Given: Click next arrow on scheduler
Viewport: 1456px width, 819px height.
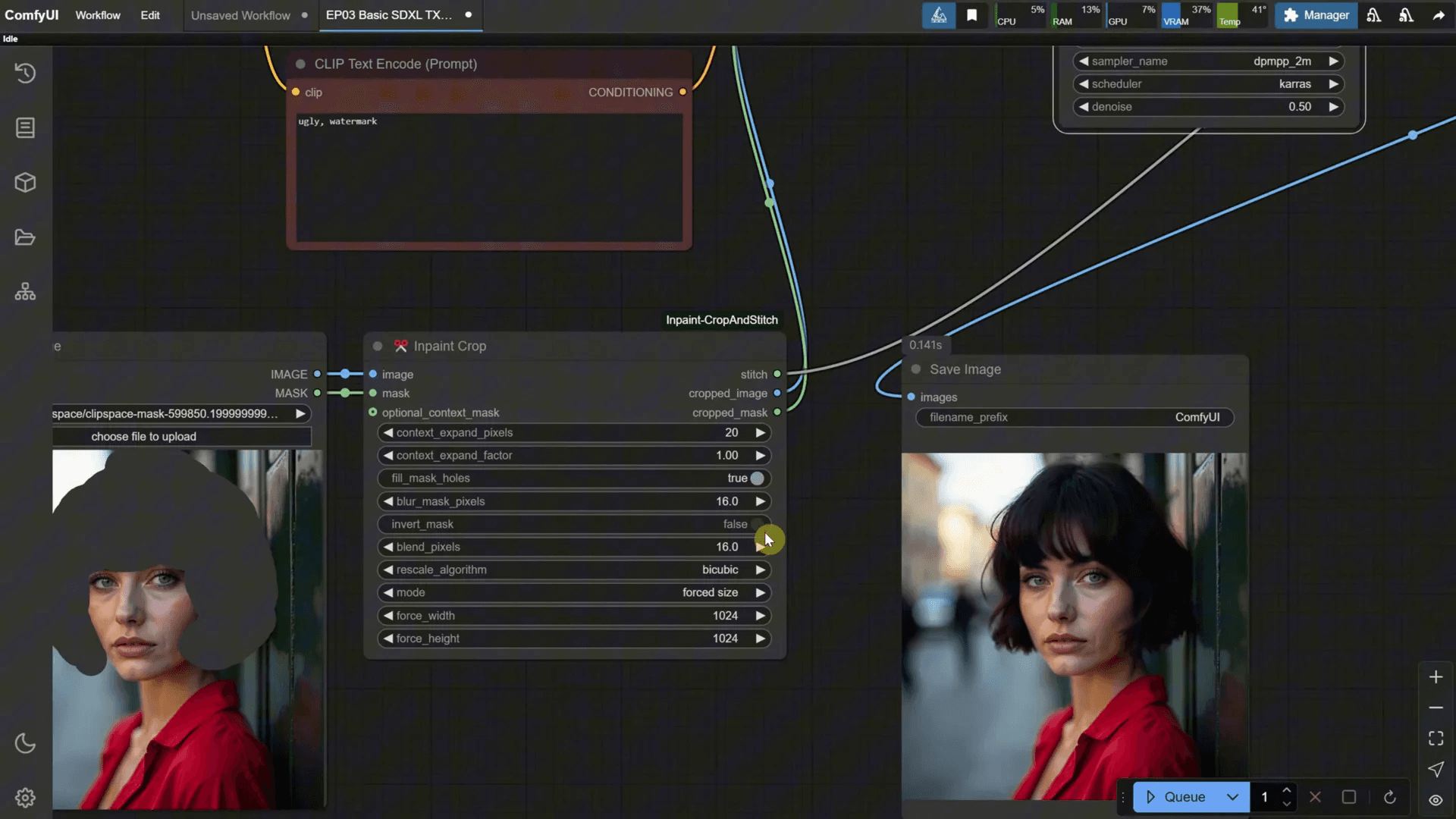Looking at the screenshot, I should point(1333,84).
